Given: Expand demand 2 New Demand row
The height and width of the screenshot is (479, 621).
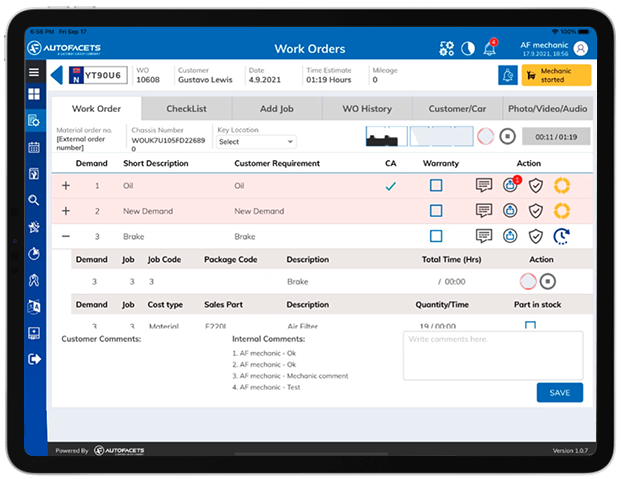Looking at the screenshot, I should coord(66,211).
